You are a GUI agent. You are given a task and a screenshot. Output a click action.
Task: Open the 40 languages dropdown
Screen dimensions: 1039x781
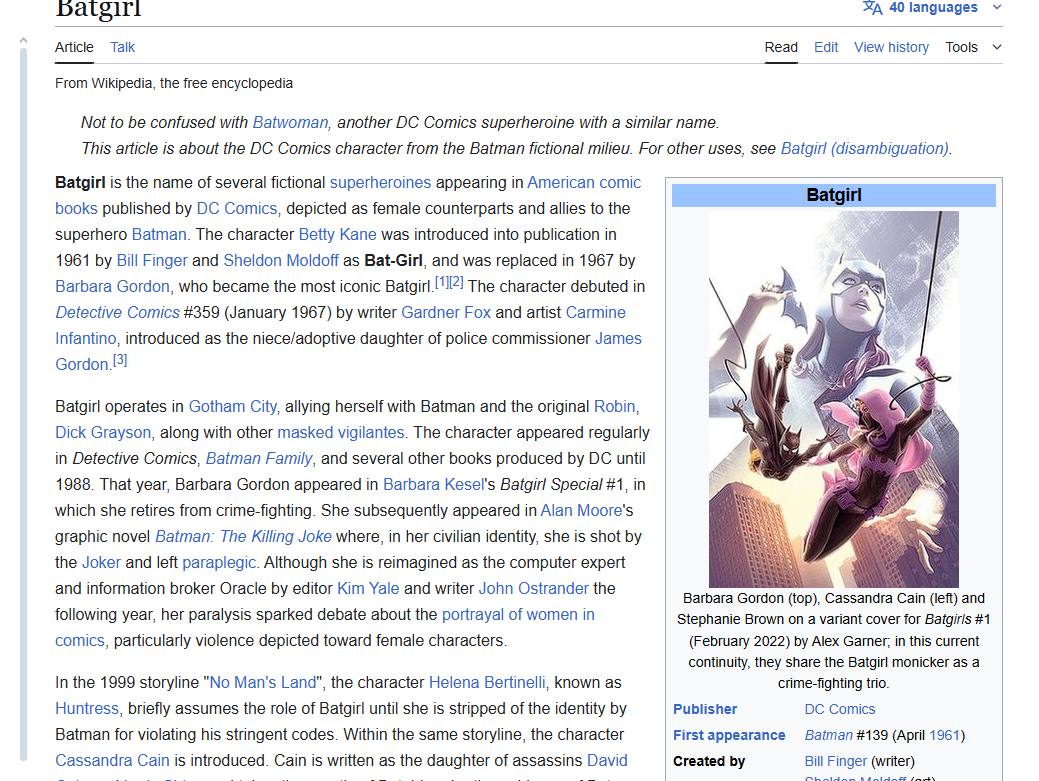[933, 7]
